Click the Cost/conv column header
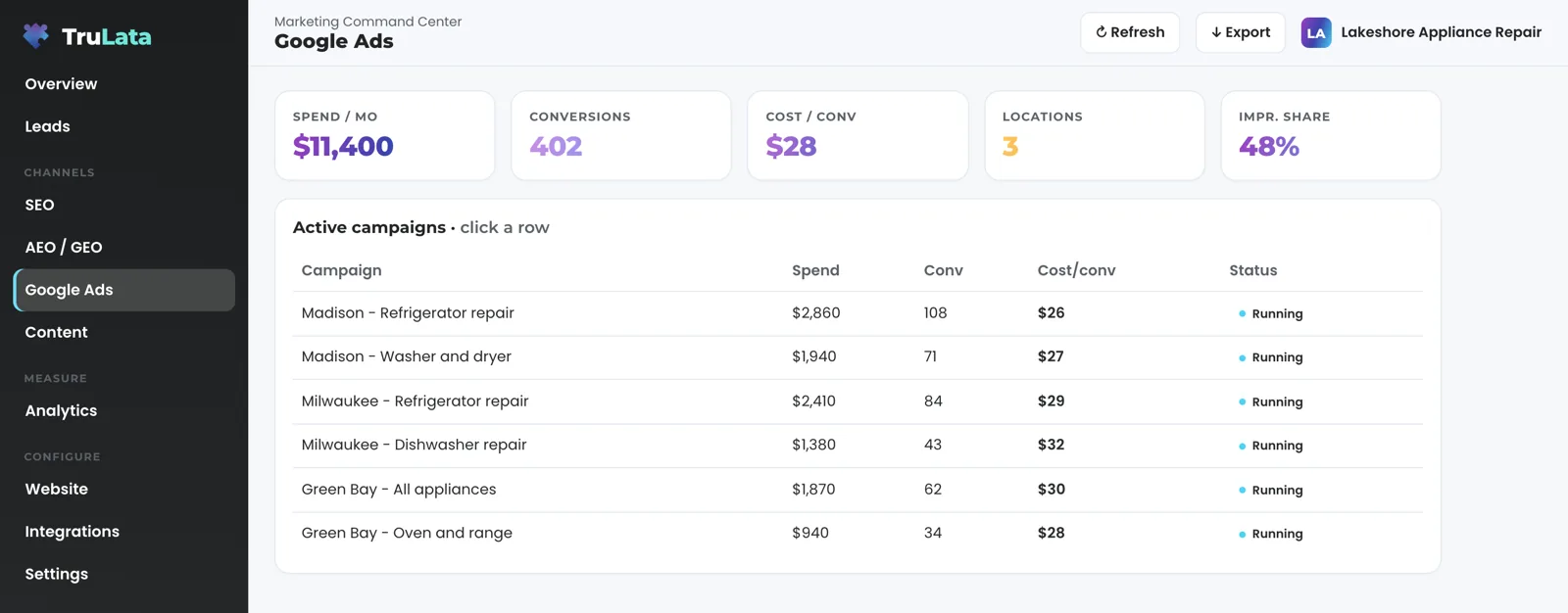Viewport: 1568px width, 613px height. (x=1076, y=270)
